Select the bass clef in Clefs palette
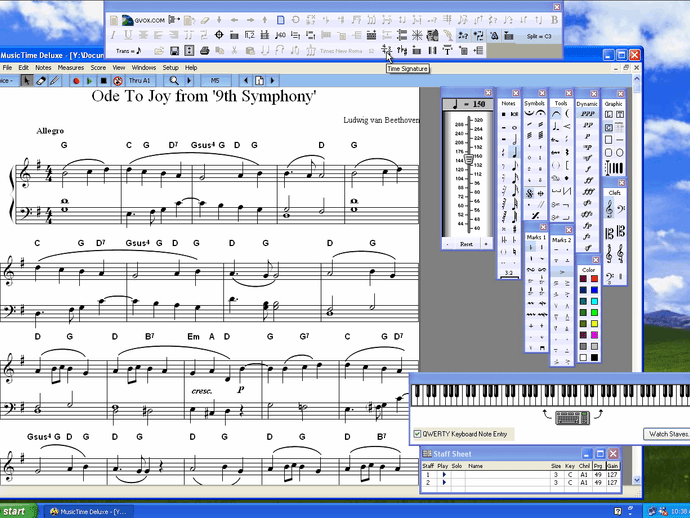The width and height of the screenshot is (690, 518). click(620, 209)
